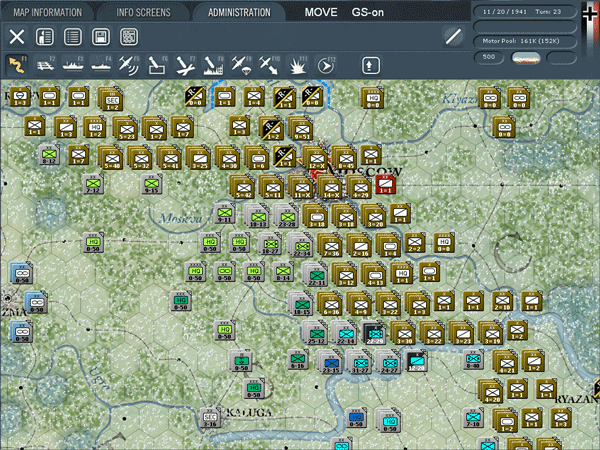Select the red Soviet unit 1=1 by Moscow
Viewport: 600px width, 450px height.
click(385, 185)
